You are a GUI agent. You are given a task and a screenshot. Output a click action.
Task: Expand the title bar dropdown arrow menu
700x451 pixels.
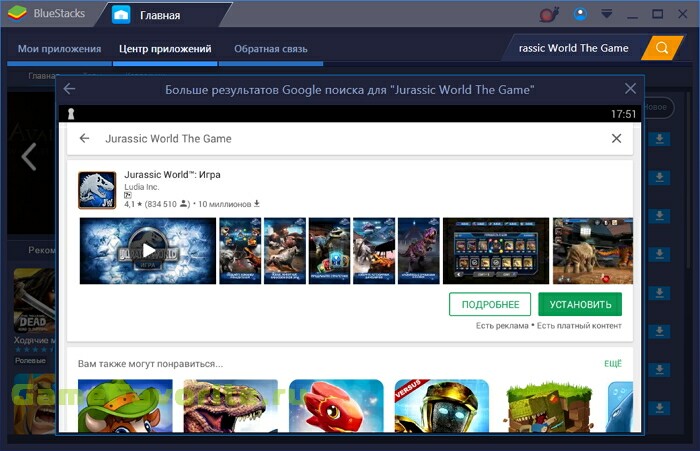click(x=606, y=14)
